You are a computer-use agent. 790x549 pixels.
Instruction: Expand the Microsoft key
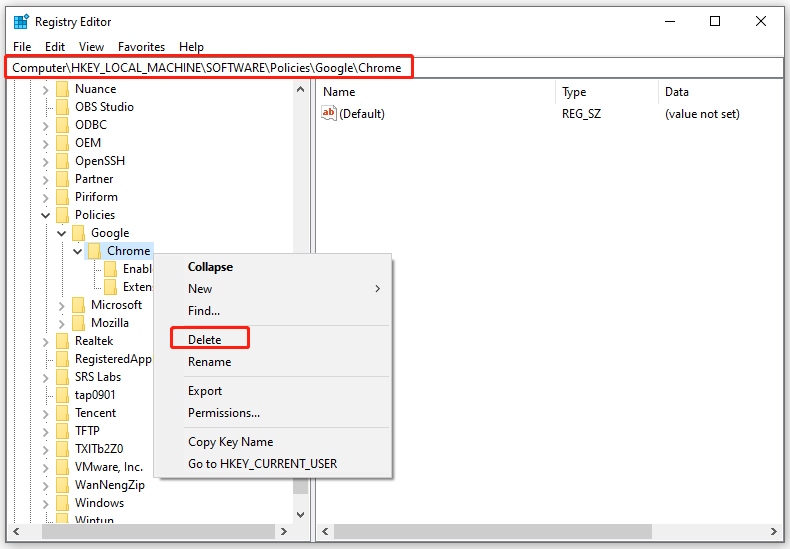[61, 306]
